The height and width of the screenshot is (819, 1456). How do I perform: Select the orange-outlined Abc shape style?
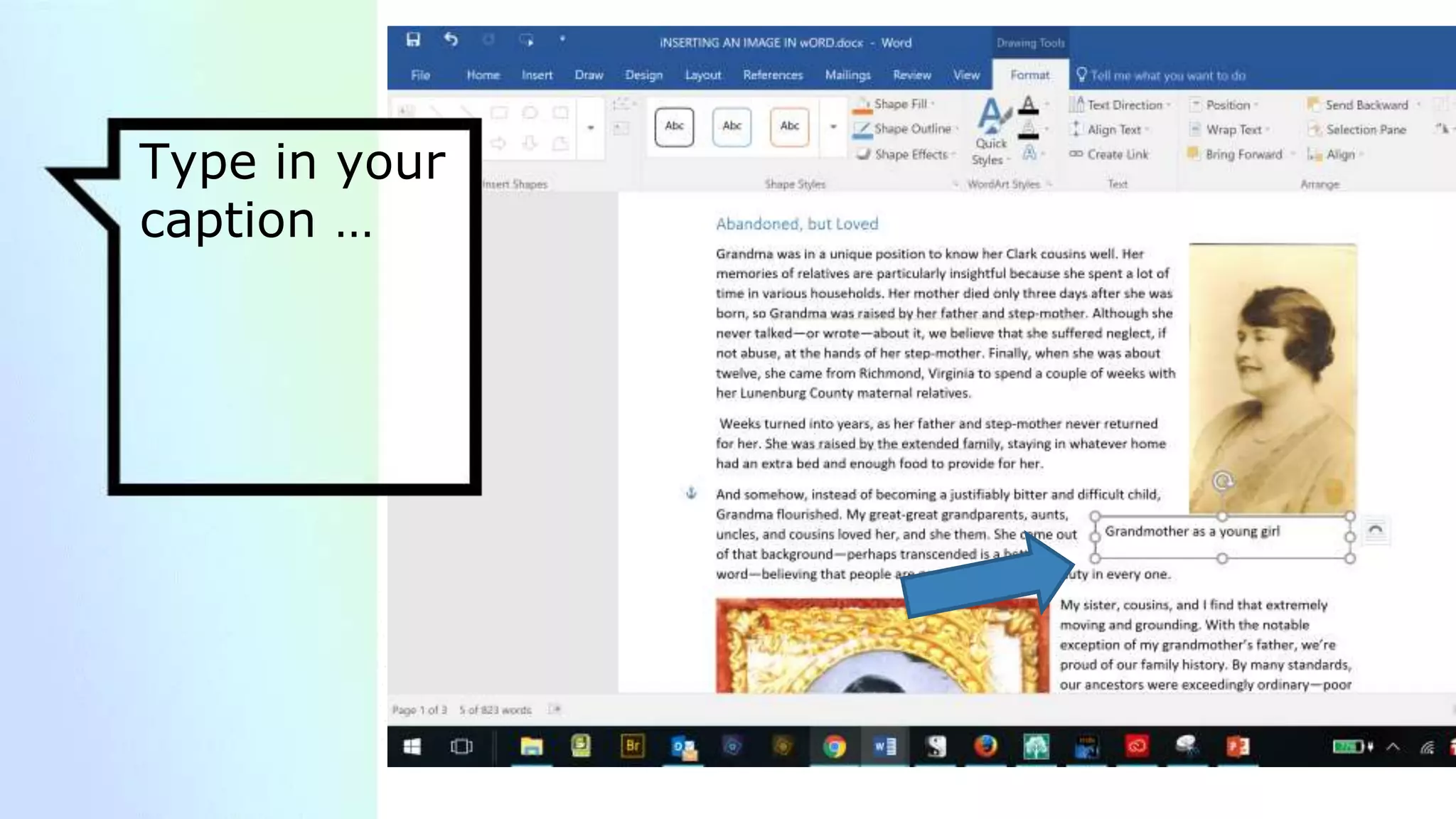coord(789,127)
